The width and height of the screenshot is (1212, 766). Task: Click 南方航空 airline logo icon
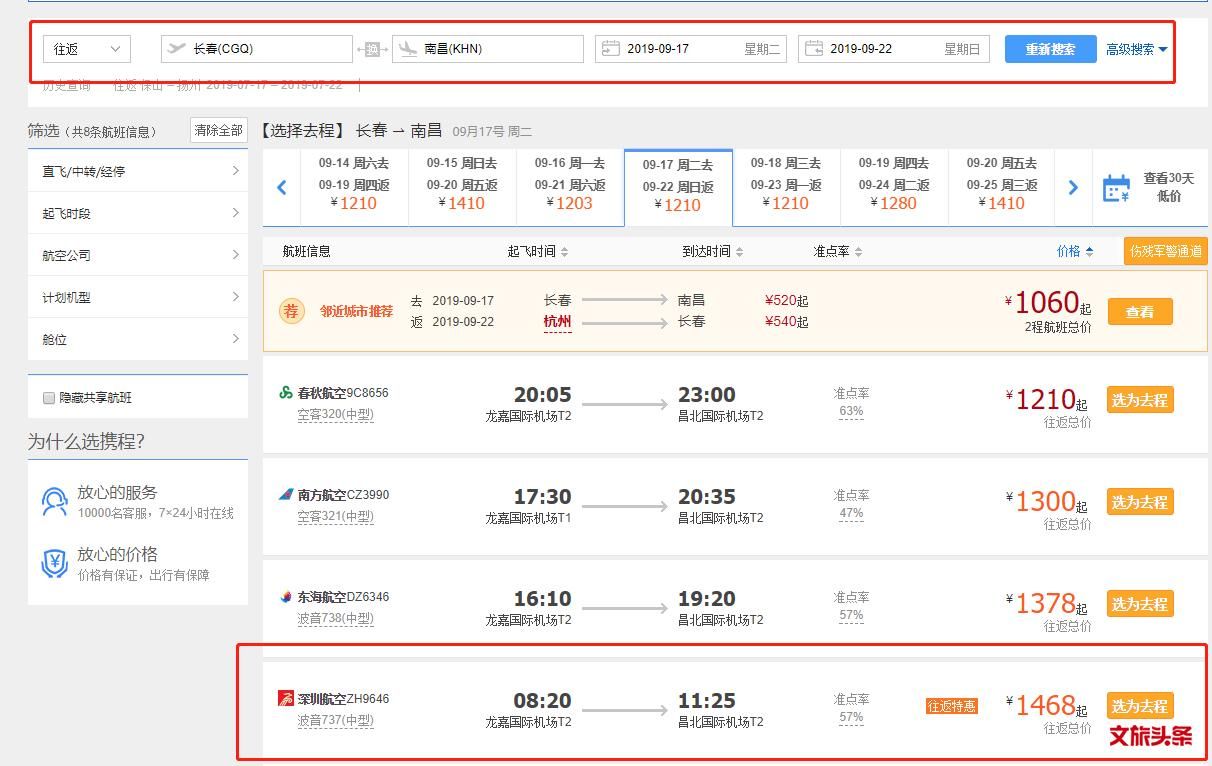tap(286, 495)
